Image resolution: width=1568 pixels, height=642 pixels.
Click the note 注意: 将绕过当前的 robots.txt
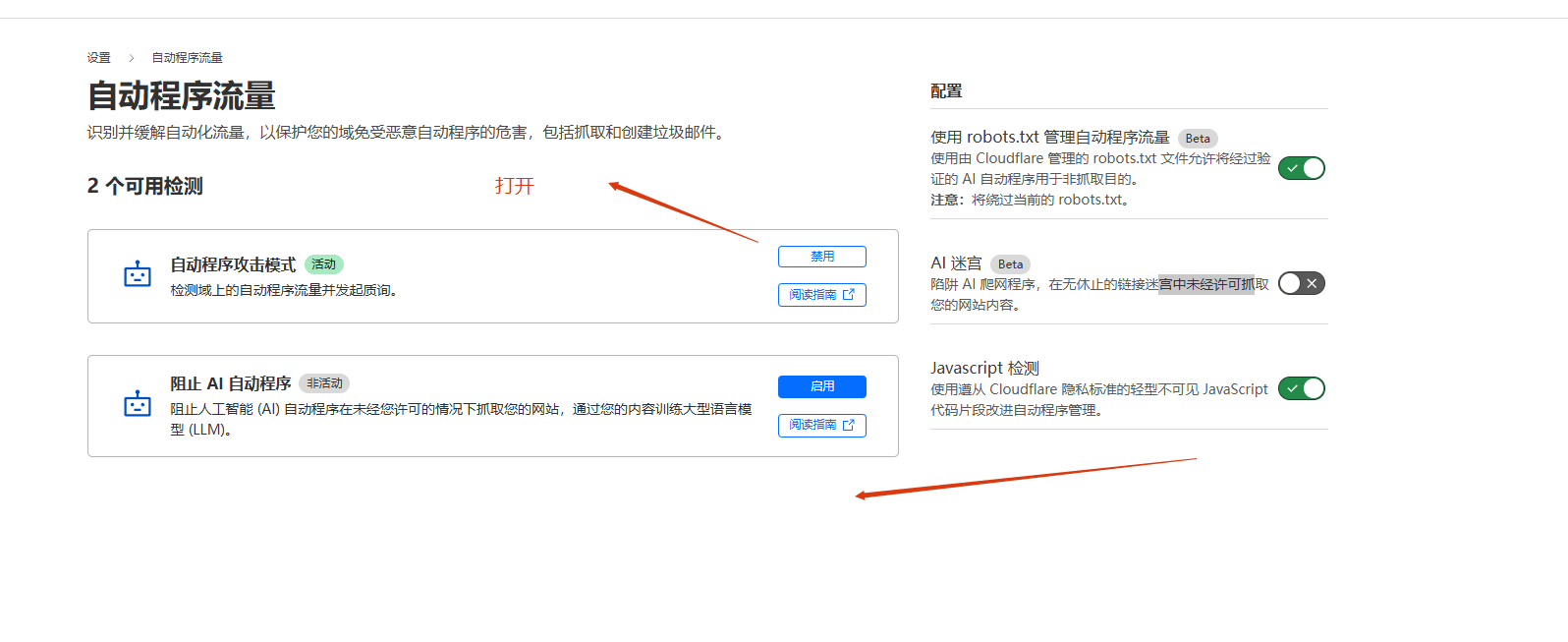1032,200
